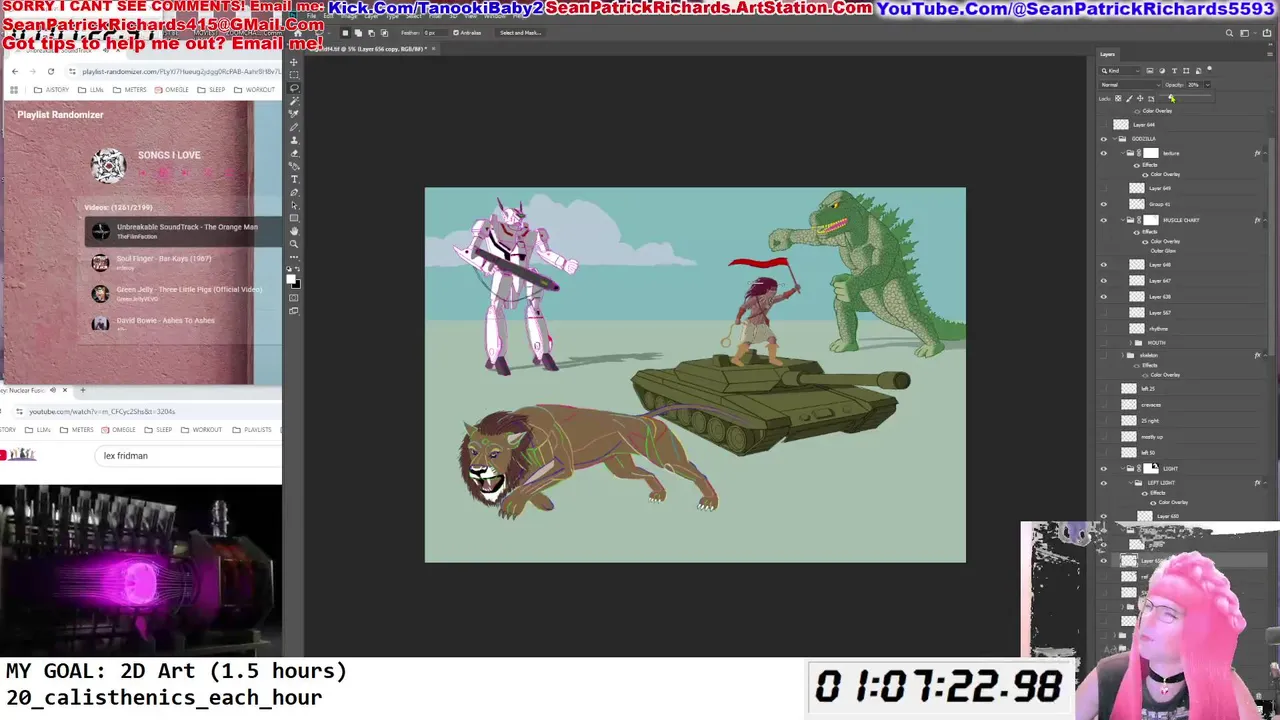Toggle Quick Mask mode icon

pyautogui.click(x=294, y=297)
